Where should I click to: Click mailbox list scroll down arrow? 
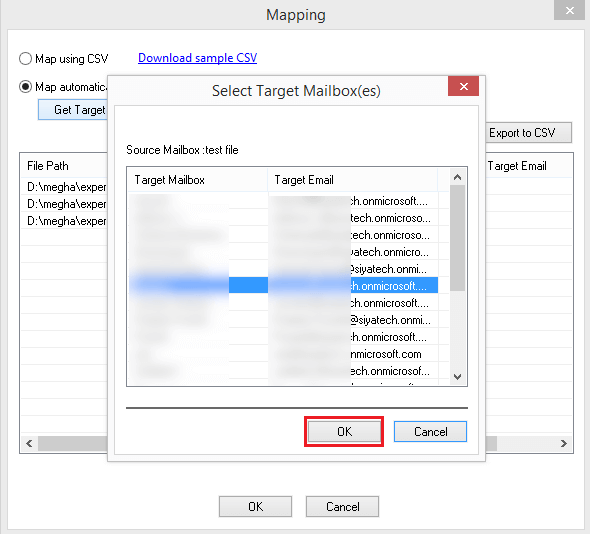[458, 377]
